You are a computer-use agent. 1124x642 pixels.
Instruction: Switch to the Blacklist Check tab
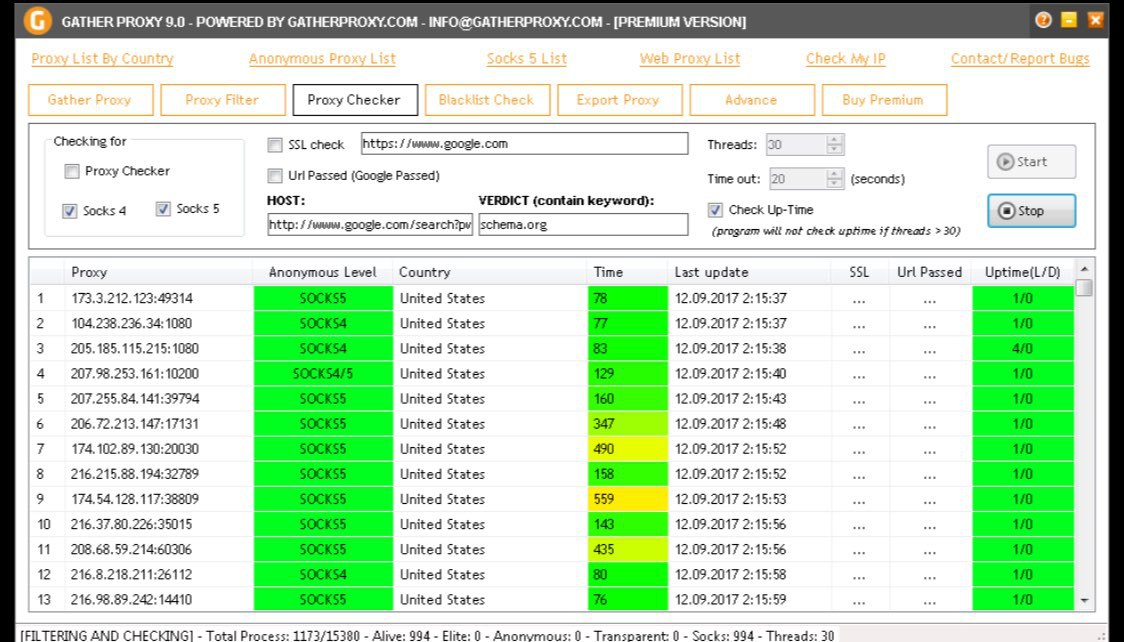(486, 100)
